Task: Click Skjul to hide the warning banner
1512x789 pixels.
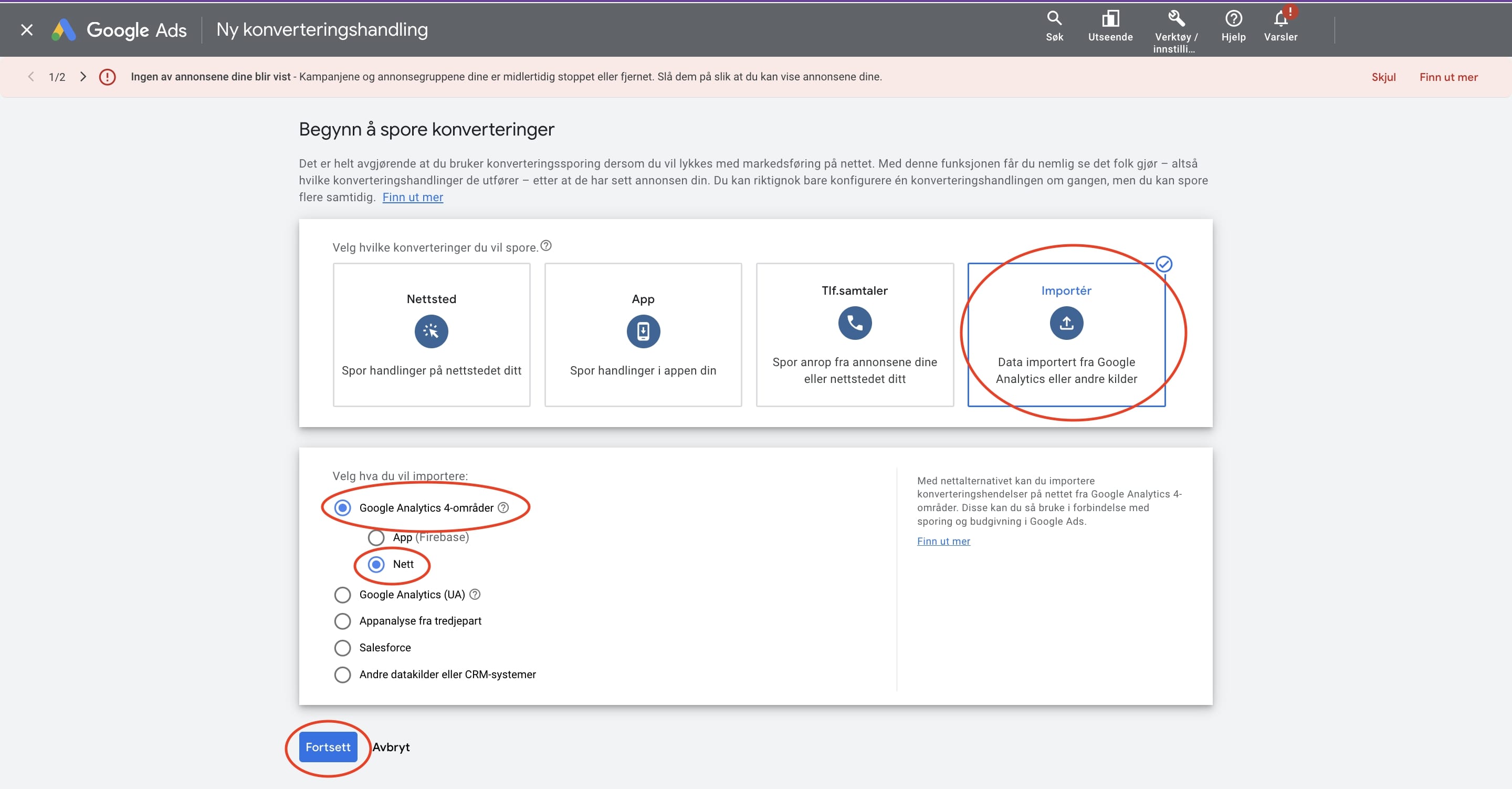Action: click(x=1383, y=78)
